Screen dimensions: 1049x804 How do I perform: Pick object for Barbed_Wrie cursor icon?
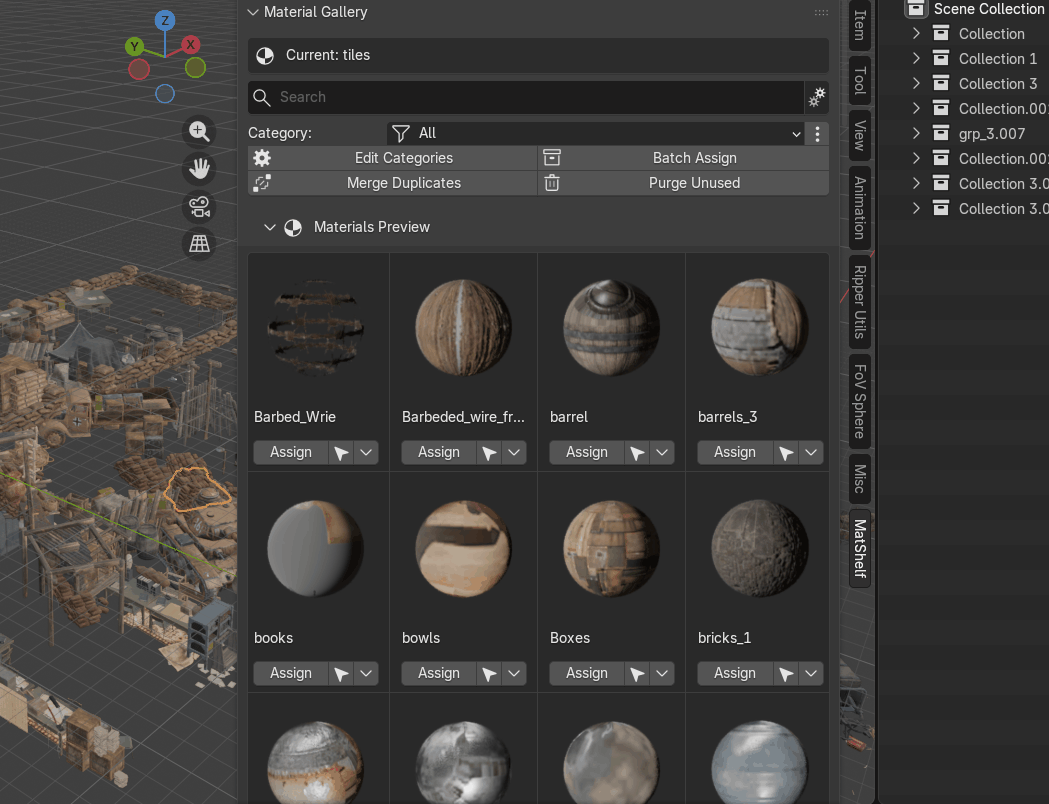[x=341, y=453]
